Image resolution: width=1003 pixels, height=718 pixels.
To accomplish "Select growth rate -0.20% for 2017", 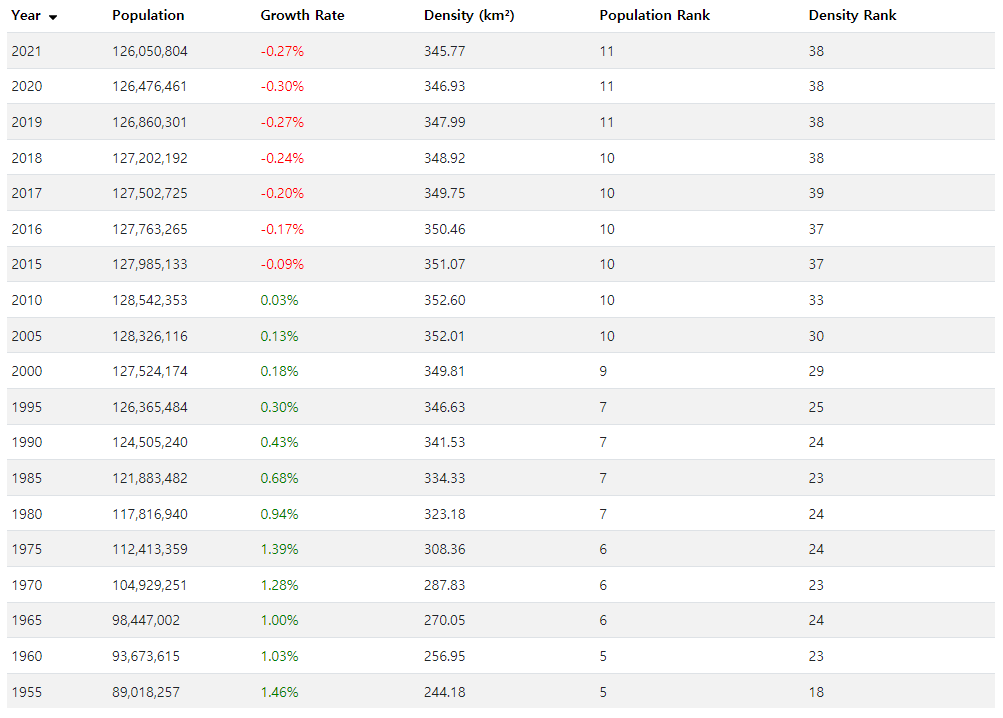I will (x=282, y=193).
